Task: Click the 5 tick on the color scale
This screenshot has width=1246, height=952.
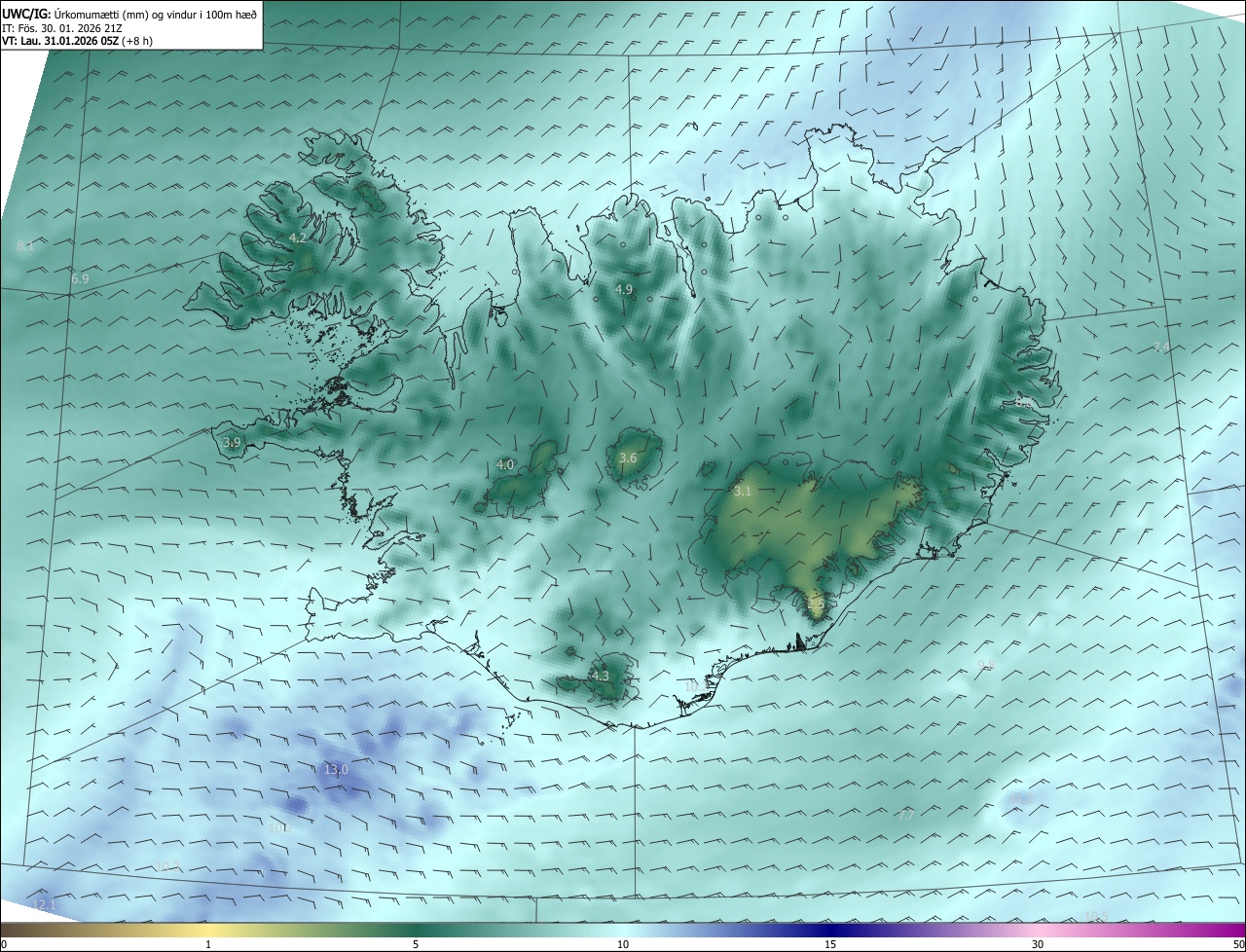Action: click(416, 944)
